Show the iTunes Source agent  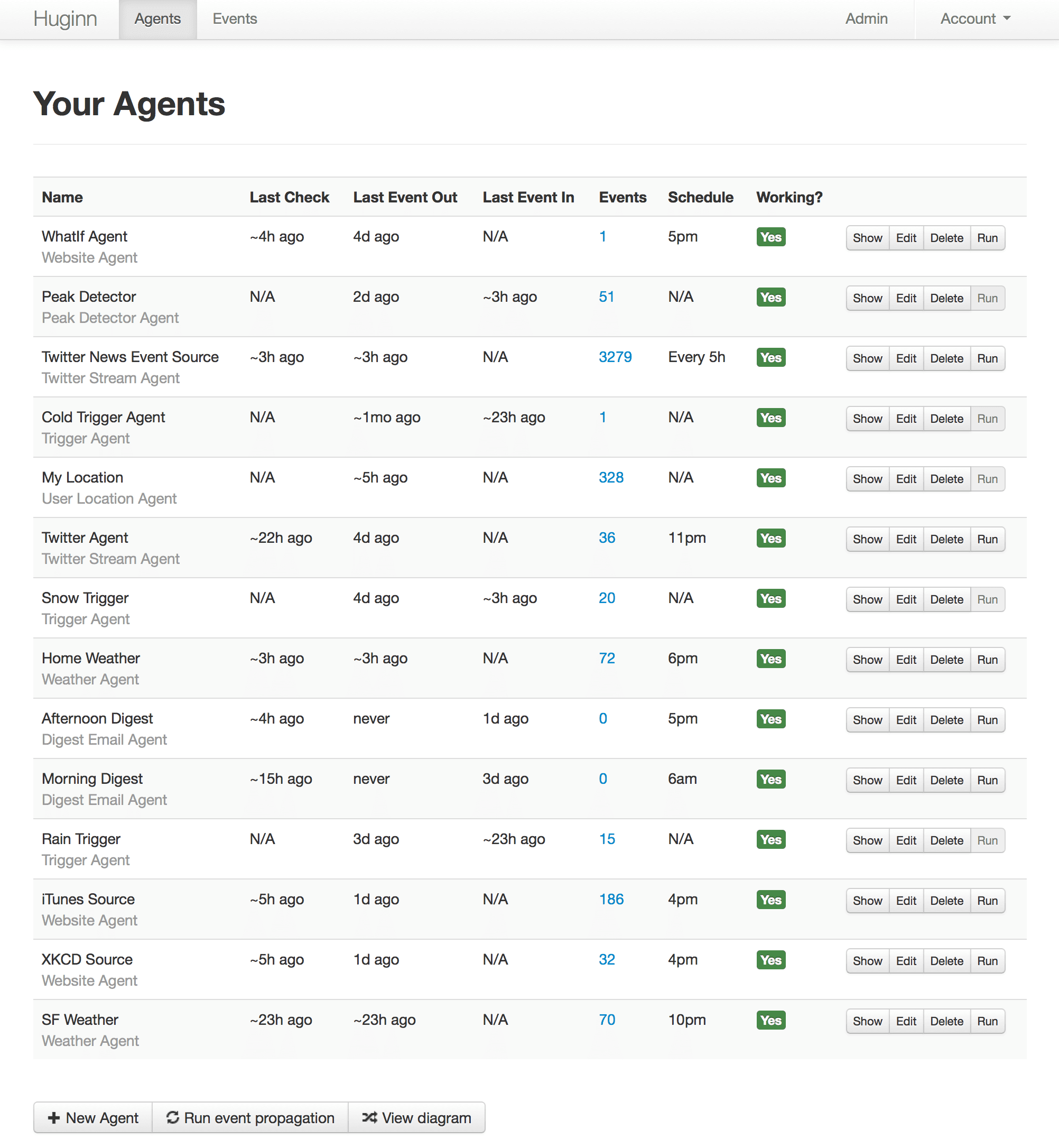pos(867,901)
